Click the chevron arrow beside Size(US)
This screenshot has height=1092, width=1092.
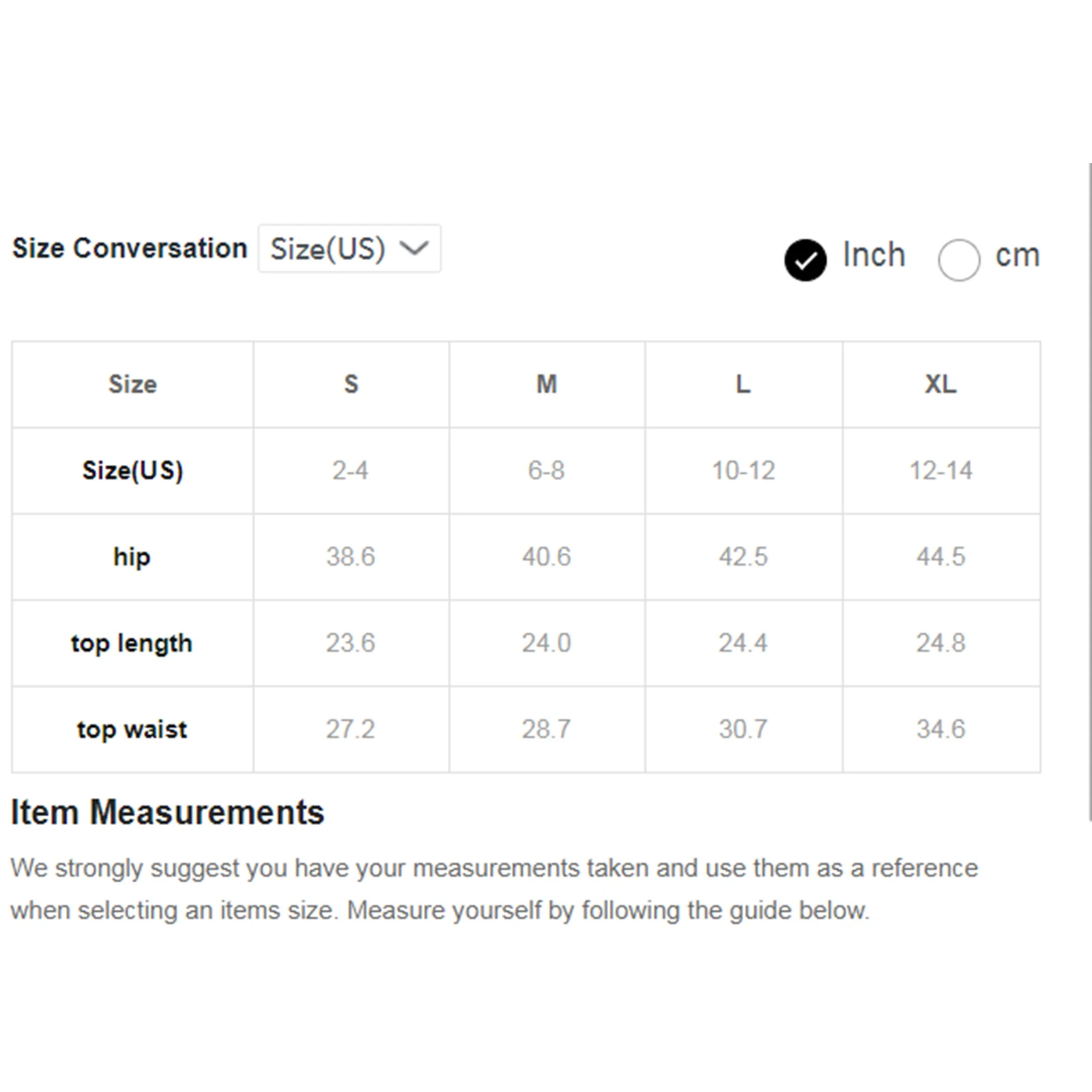414,248
